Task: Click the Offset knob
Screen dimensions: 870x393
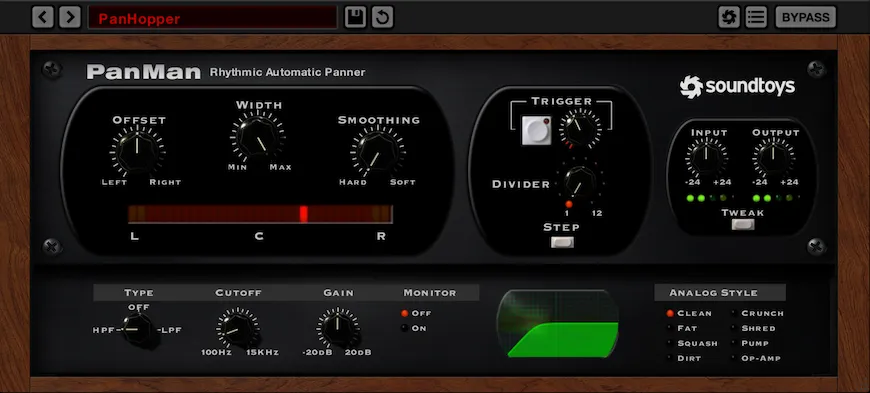Action: coord(137,152)
